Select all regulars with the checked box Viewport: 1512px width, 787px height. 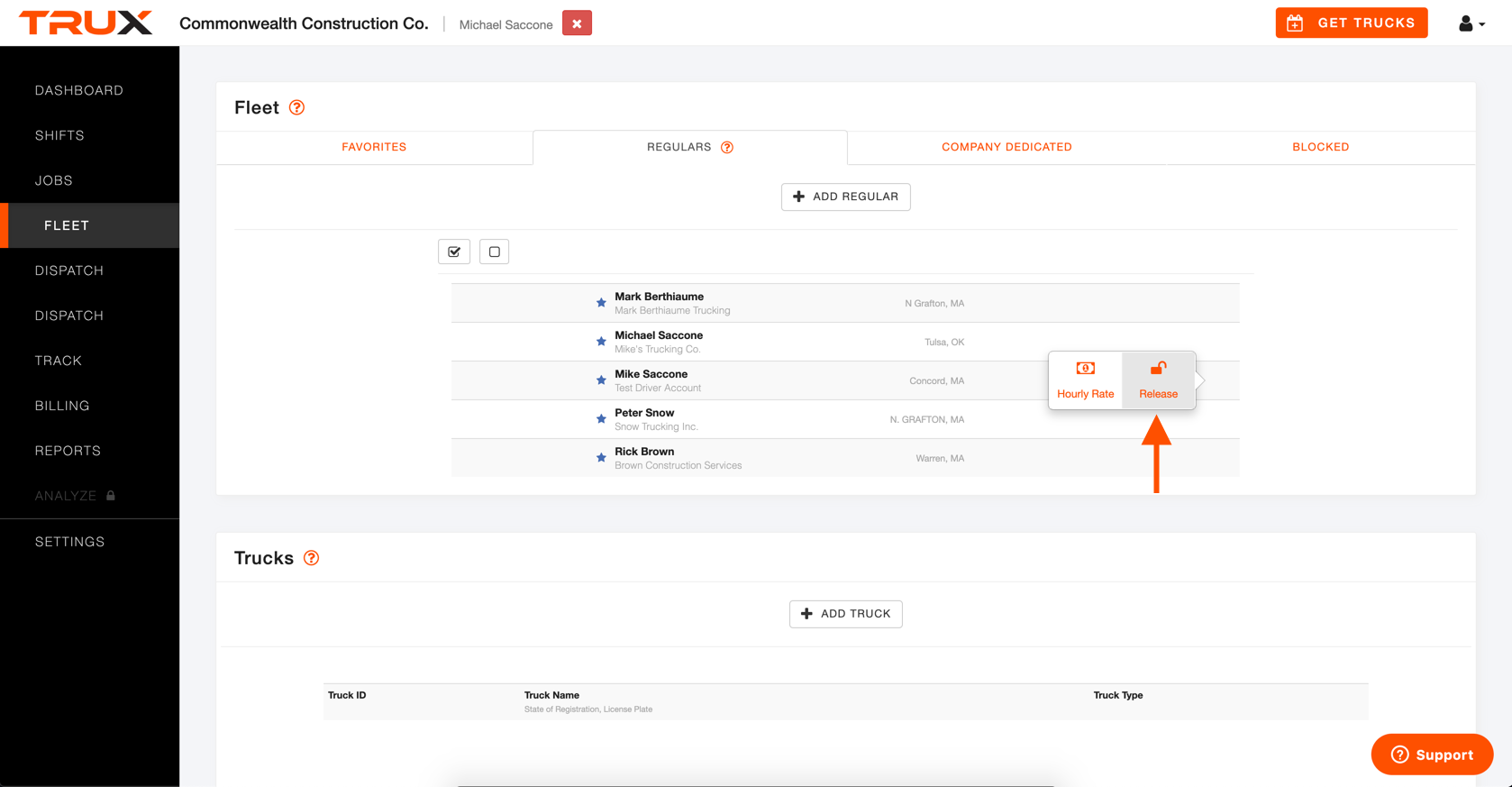(454, 252)
